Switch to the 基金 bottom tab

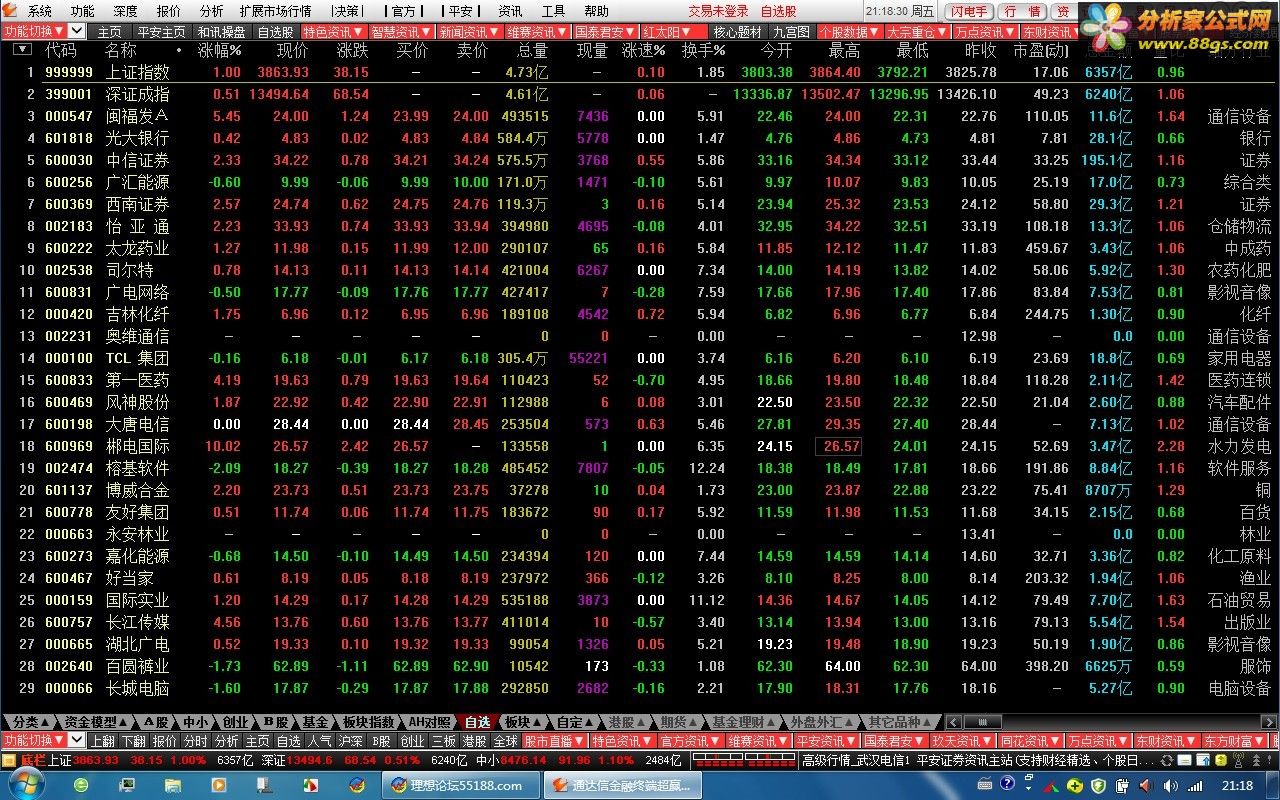[314, 721]
